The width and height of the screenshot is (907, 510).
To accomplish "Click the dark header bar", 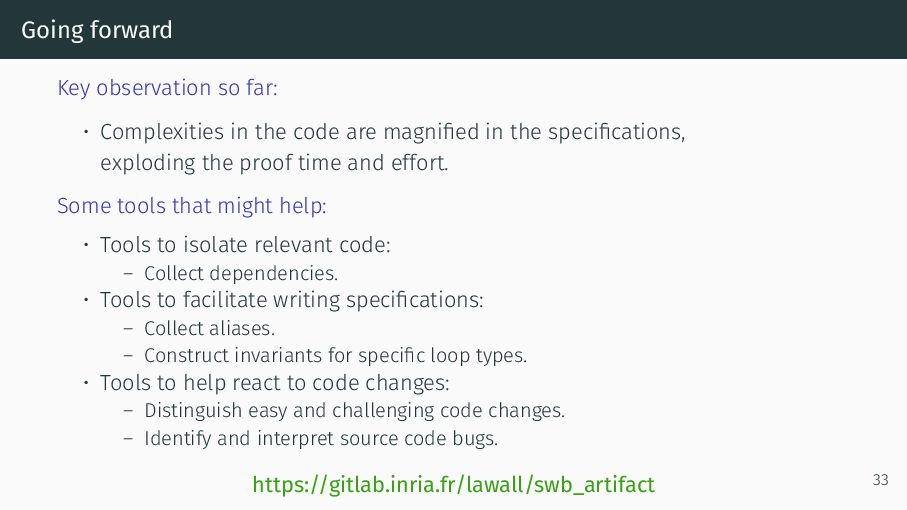I will 454,29.
